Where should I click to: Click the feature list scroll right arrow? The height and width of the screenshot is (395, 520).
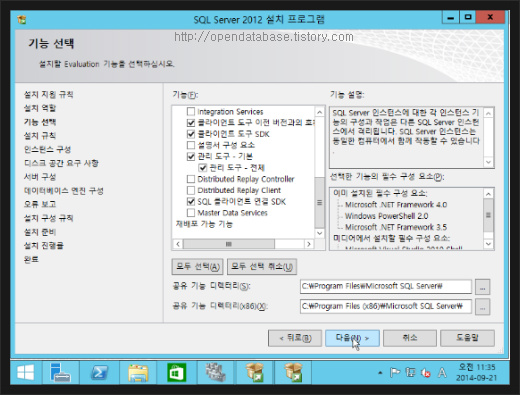click(x=309, y=244)
